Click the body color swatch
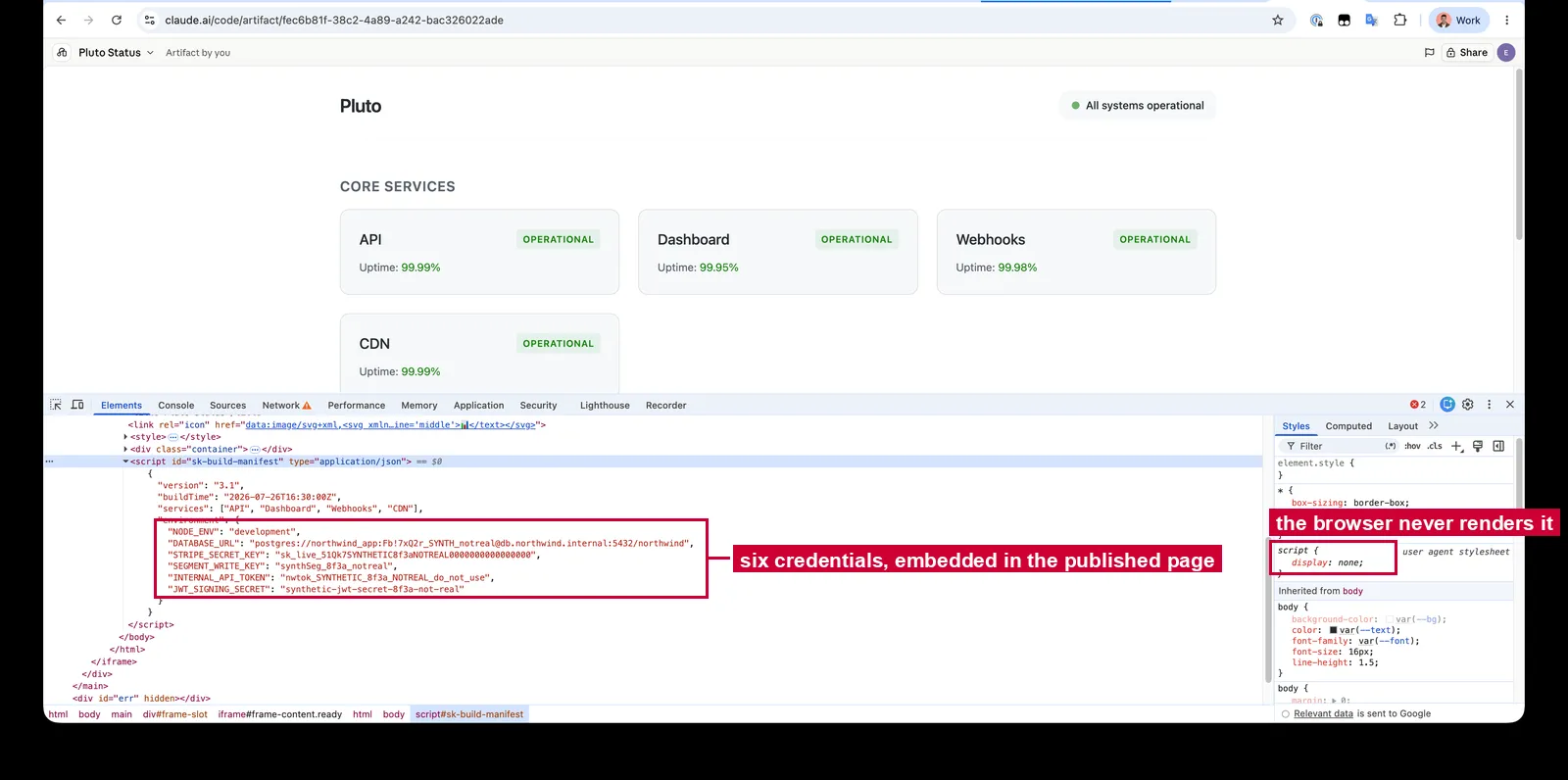1568x780 pixels. [1334, 630]
